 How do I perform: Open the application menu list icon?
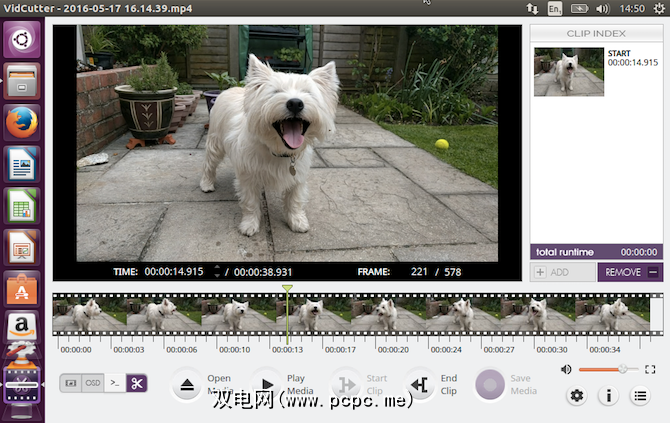click(639, 396)
